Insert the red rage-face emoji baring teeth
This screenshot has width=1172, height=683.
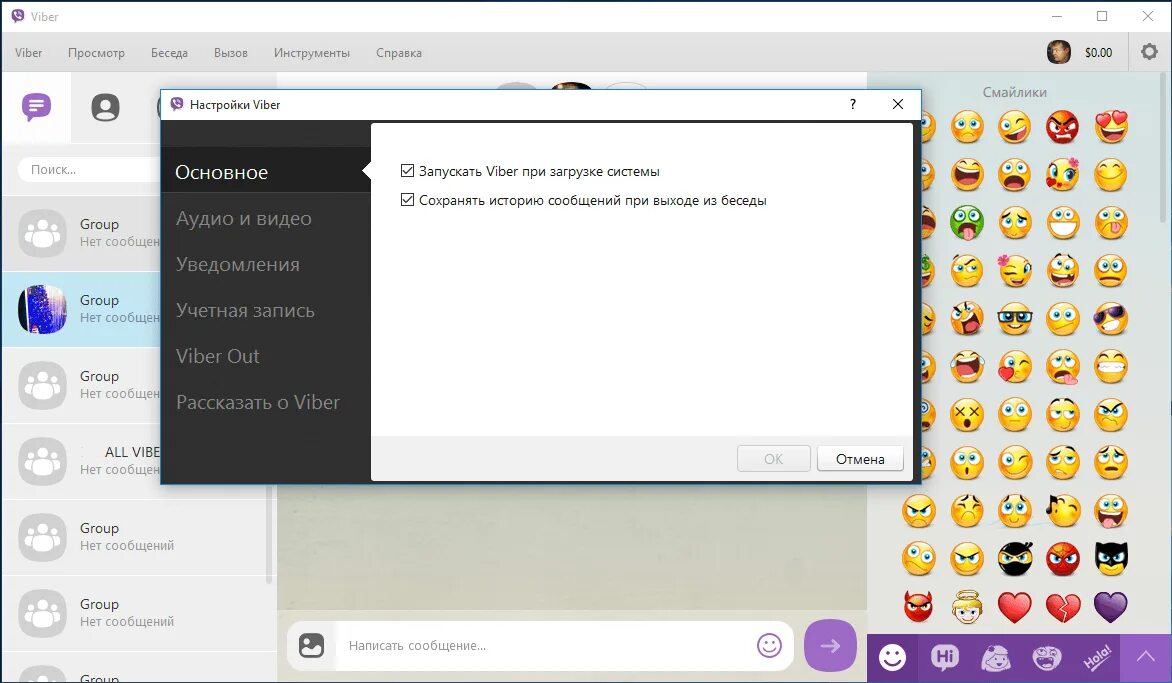(x=1062, y=126)
